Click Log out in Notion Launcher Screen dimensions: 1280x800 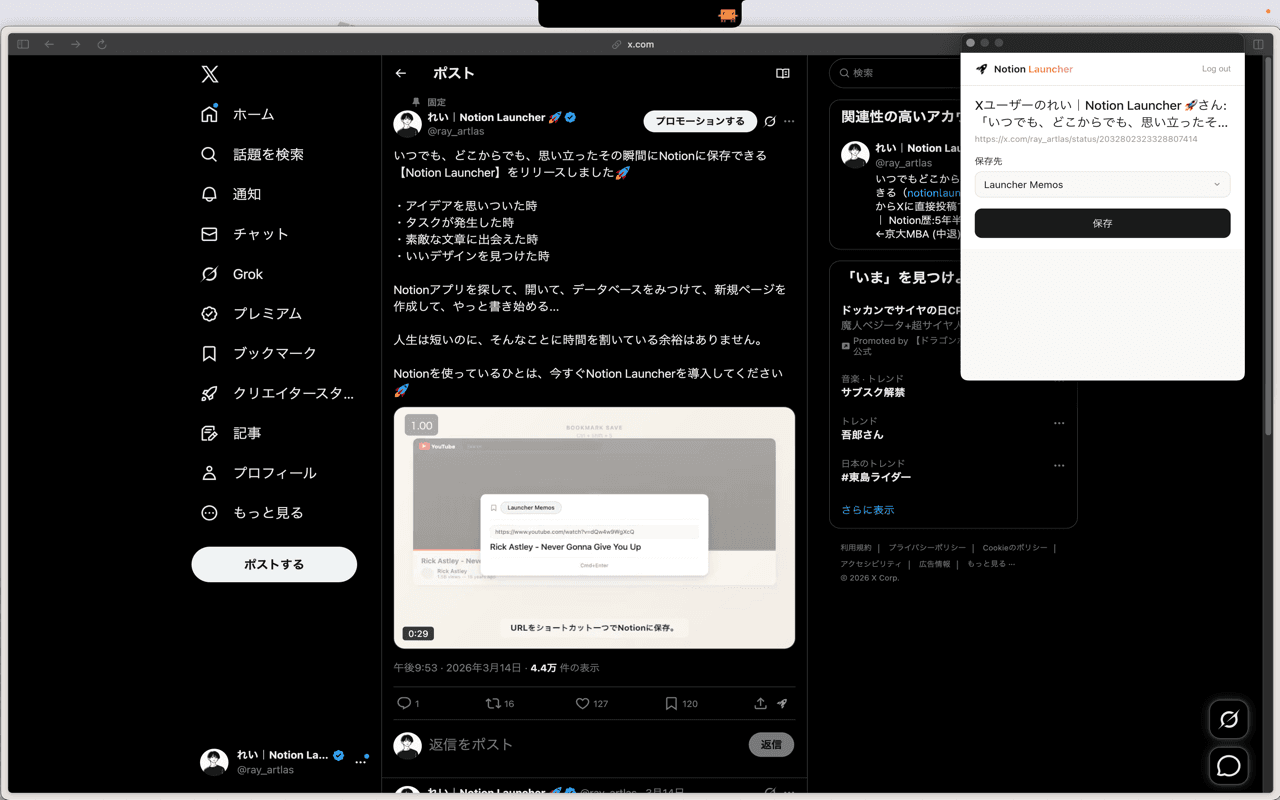pyautogui.click(x=1216, y=69)
